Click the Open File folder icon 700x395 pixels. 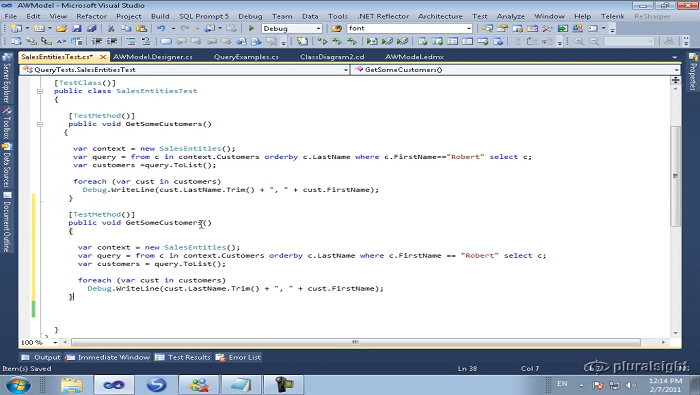pyautogui.click(x=61, y=28)
